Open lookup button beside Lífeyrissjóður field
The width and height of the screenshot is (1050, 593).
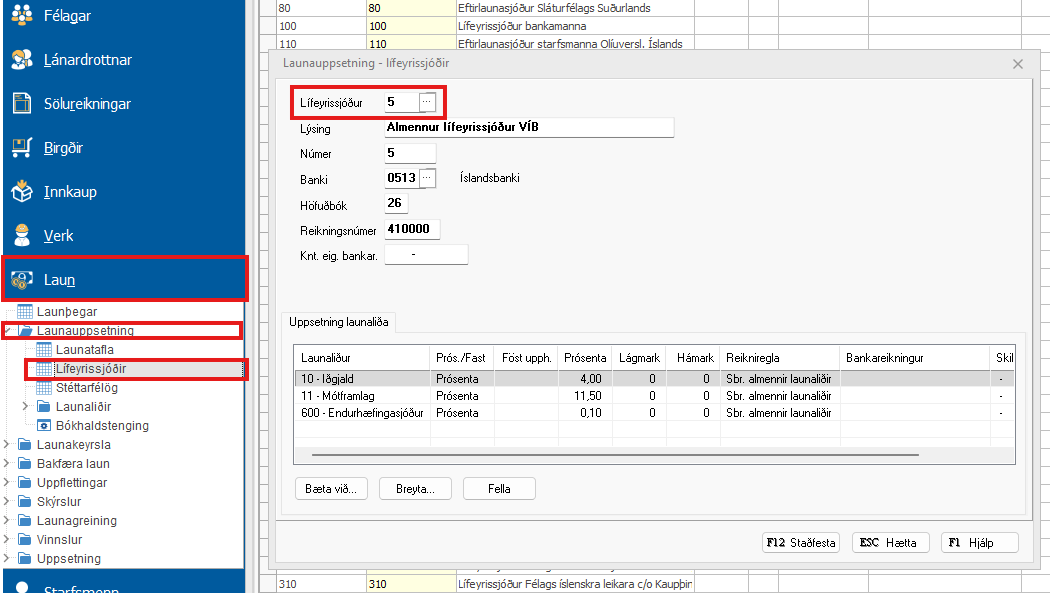[x=427, y=102]
